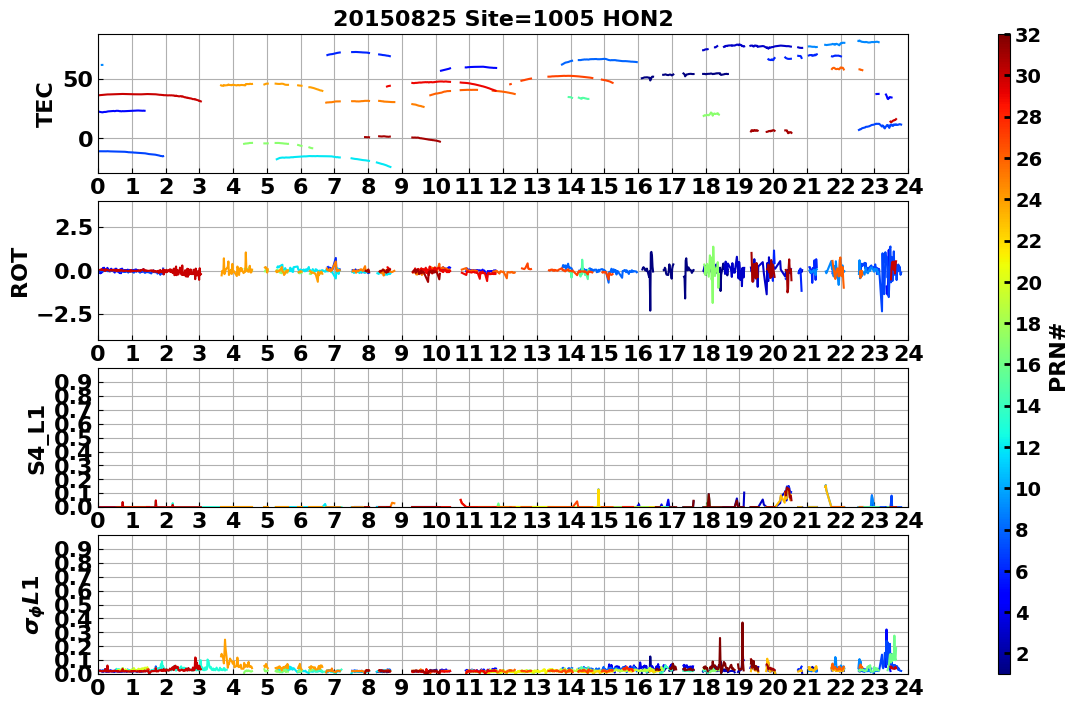Click hour 3 tick under S4_L1 panel
Screen dimensions: 1077x709
[199, 520]
